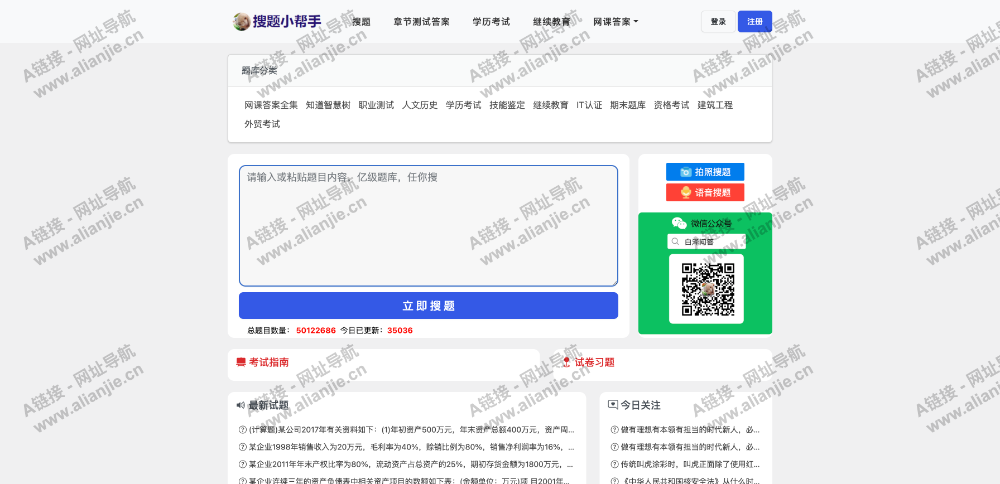Click the comment icon beside 今日关注

point(613,405)
